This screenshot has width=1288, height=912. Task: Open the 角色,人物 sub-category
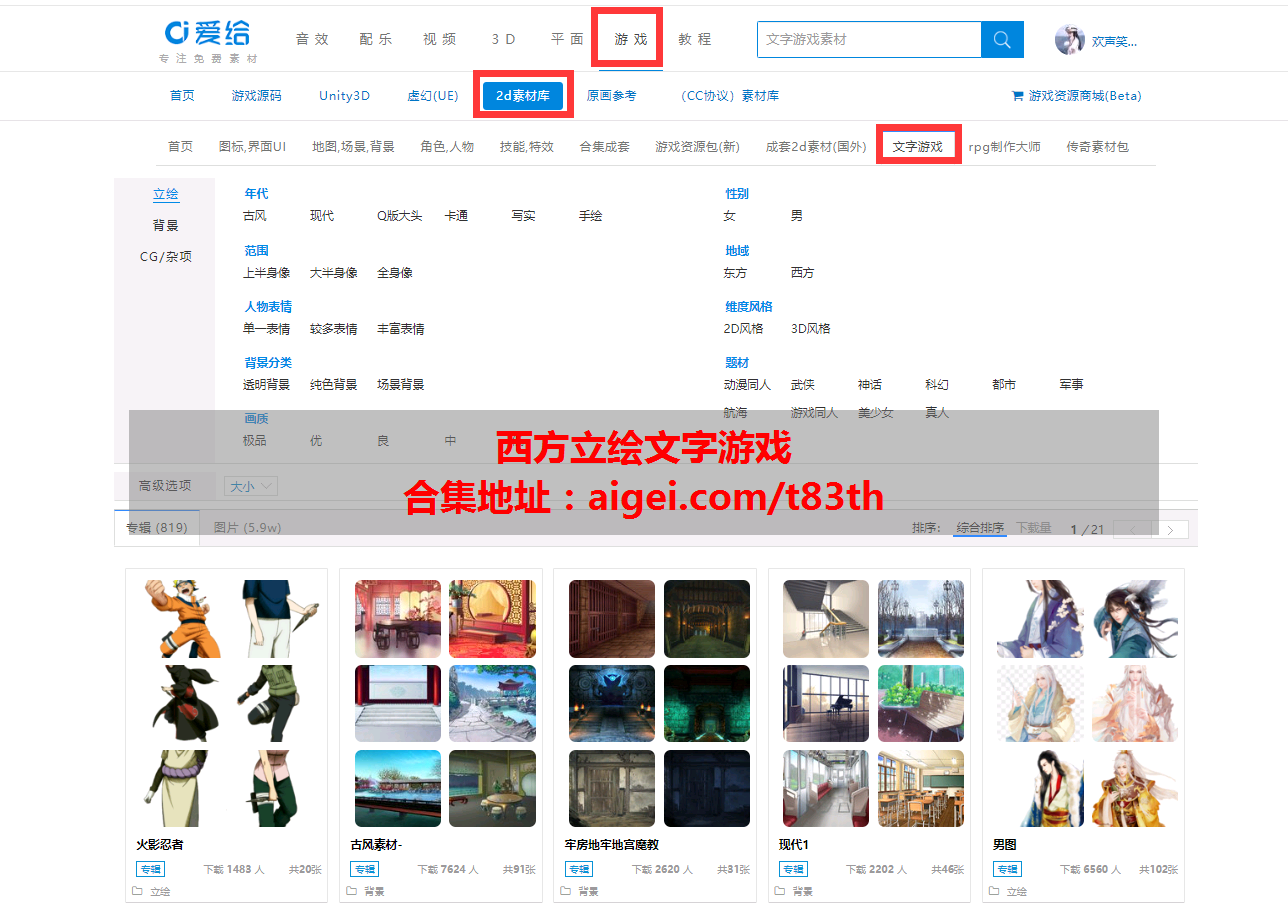tap(447, 146)
